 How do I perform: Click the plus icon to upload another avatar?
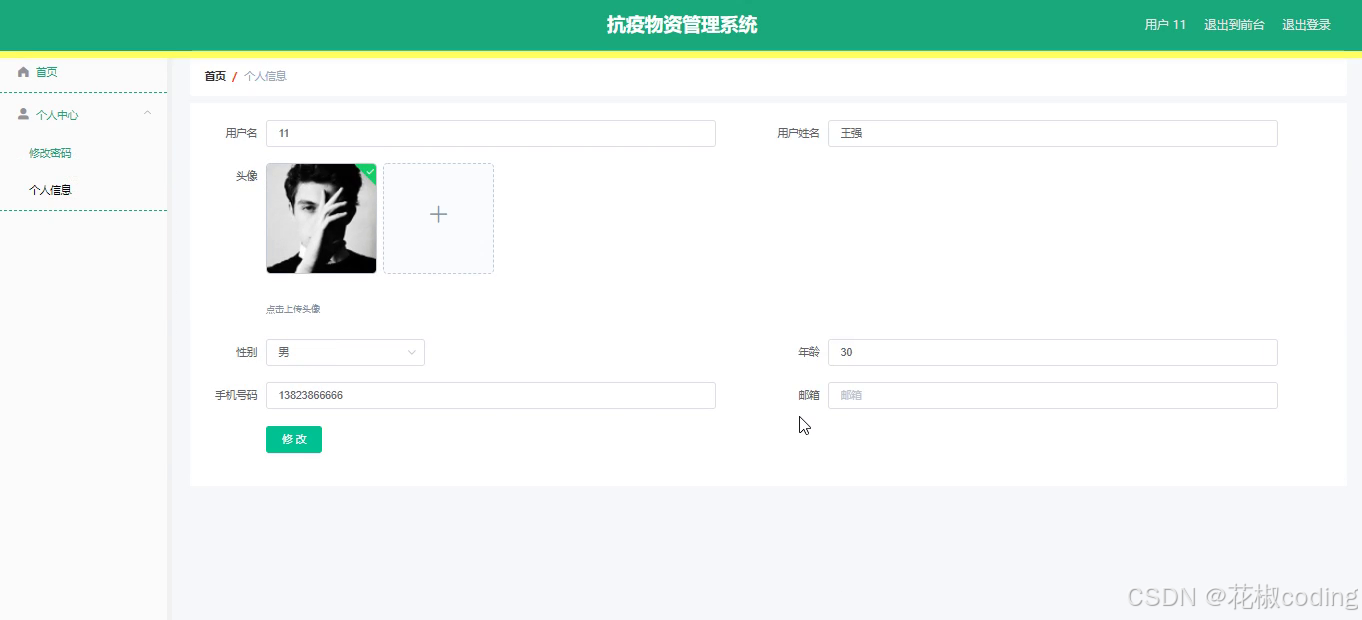438,214
